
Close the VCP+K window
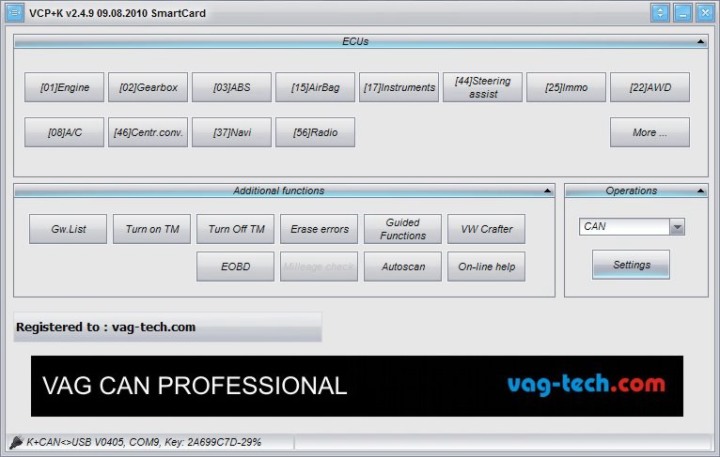coord(705,13)
